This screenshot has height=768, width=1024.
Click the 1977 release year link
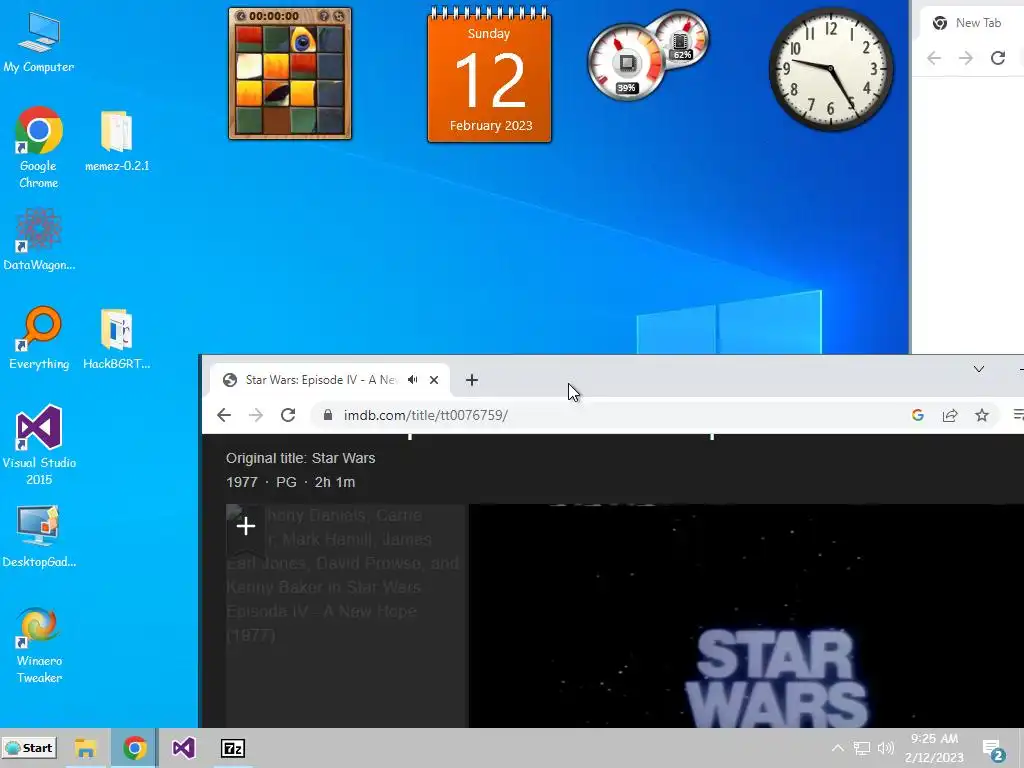tap(242, 482)
